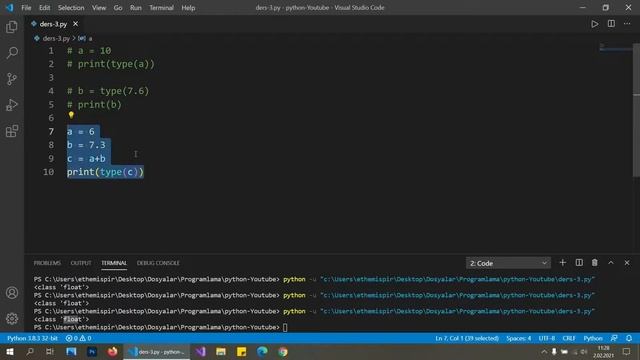640x360 pixels.
Task: Select Python 3.8.3 32-bit interpreter in status bar
Action: (x=32, y=338)
